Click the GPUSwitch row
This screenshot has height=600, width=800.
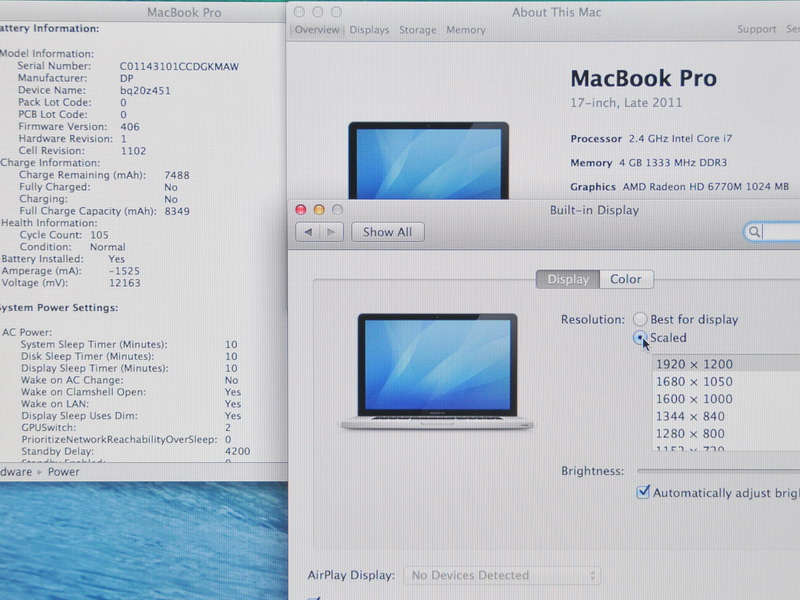[126, 428]
